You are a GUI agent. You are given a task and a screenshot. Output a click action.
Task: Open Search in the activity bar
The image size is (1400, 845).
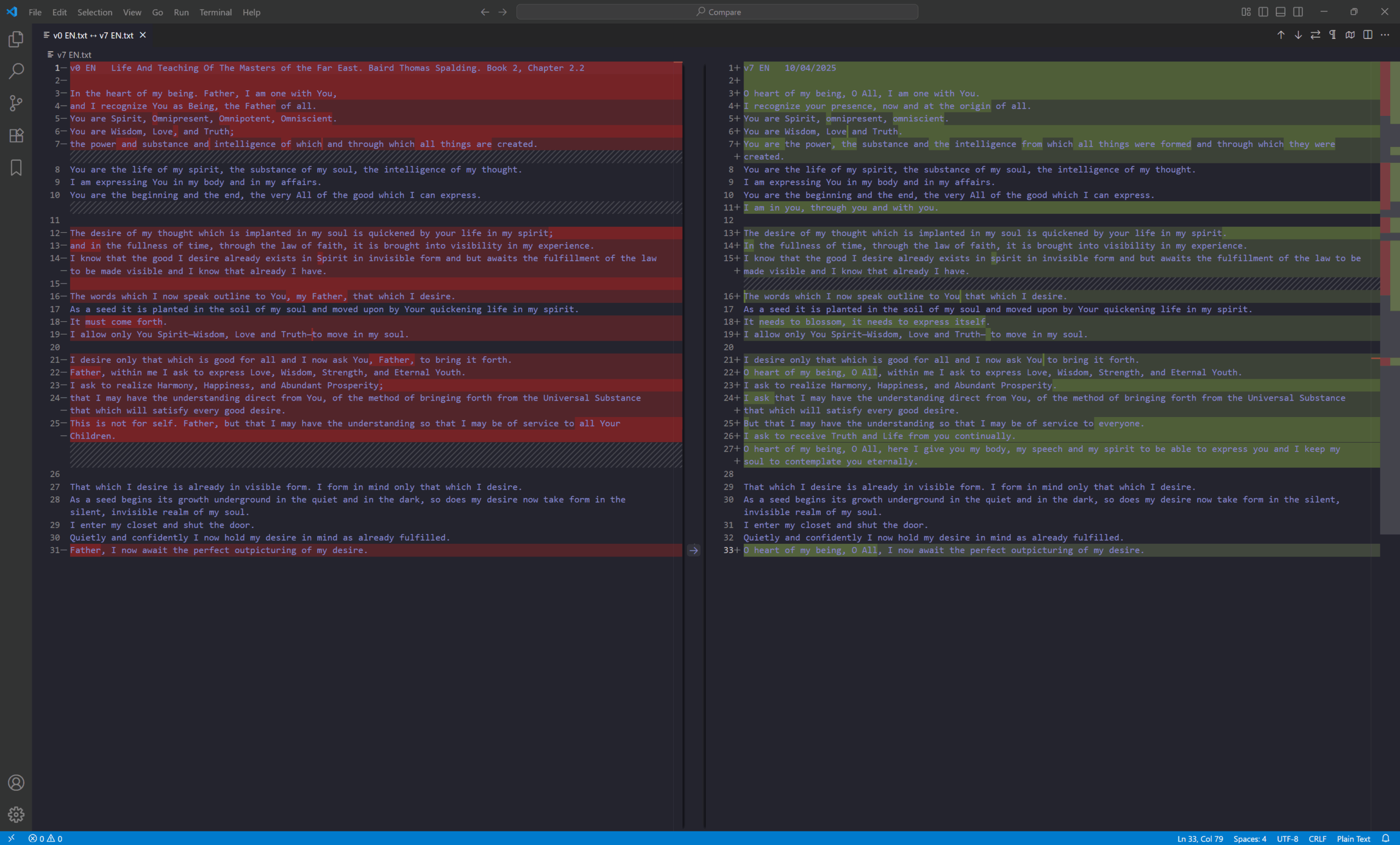pyautogui.click(x=16, y=71)
